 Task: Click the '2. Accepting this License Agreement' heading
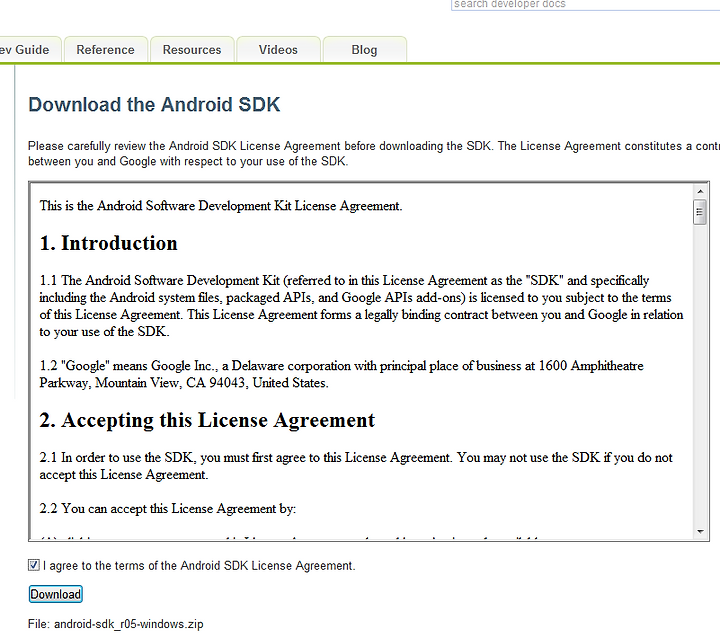(x=207, y=420)
